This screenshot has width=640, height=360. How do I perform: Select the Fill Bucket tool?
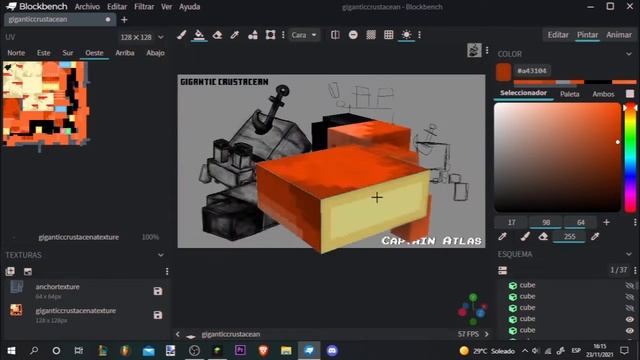199,35
